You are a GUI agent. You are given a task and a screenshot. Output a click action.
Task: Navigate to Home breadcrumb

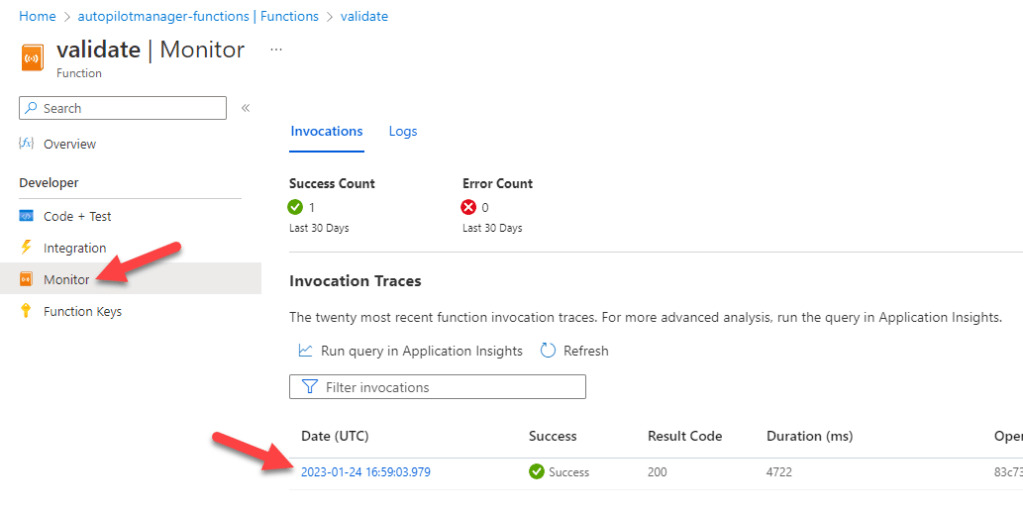[37, 16]
